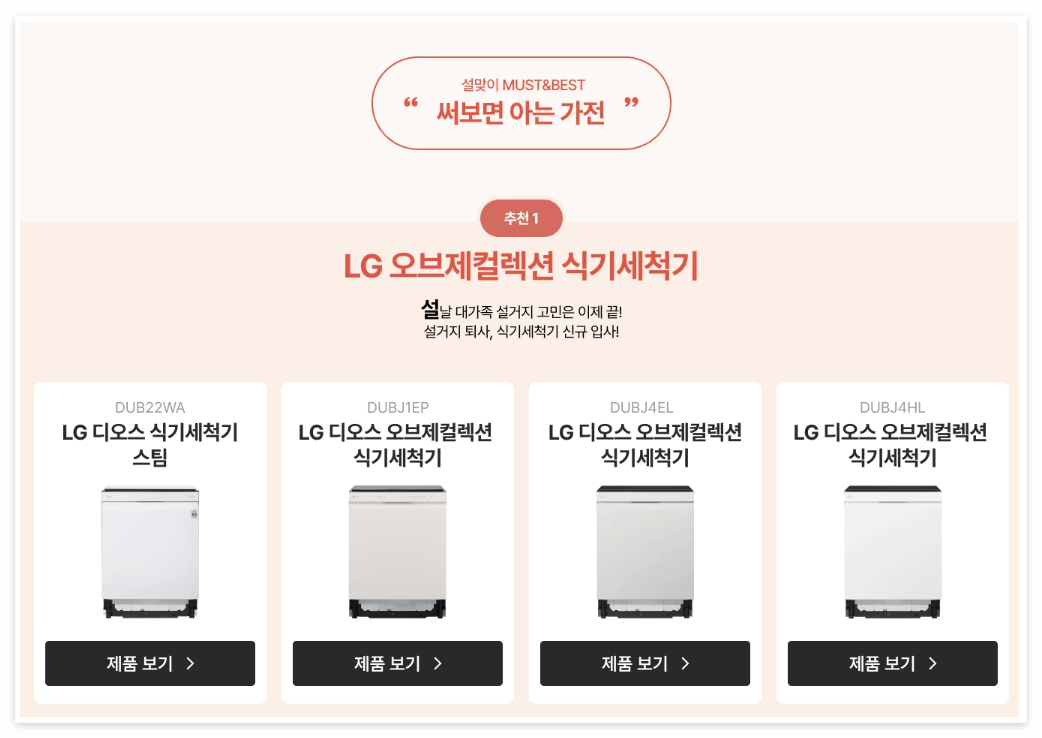Open the DUBJ4EL dishwasher product image
1042x738 pixels.
[x=645, y=552]
